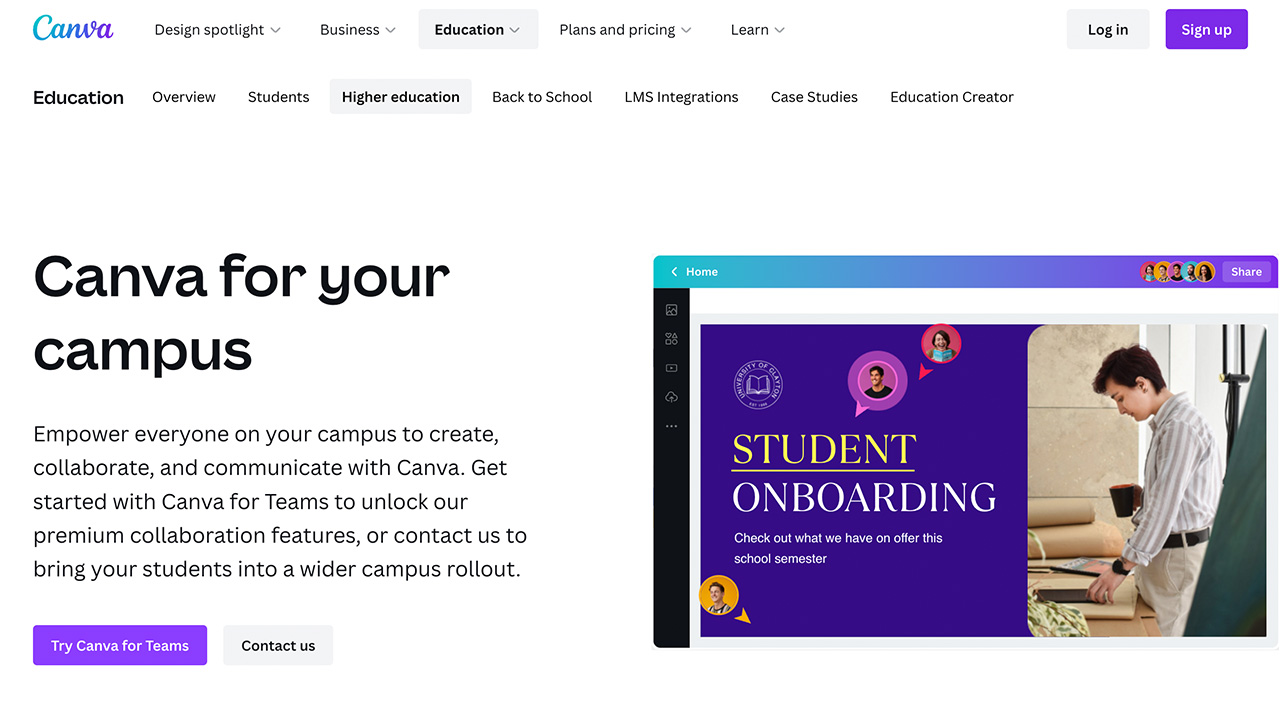The height and width of the screenshot is (720, 1280).
Task: Click the Canva logo
Action: (73, 28)
